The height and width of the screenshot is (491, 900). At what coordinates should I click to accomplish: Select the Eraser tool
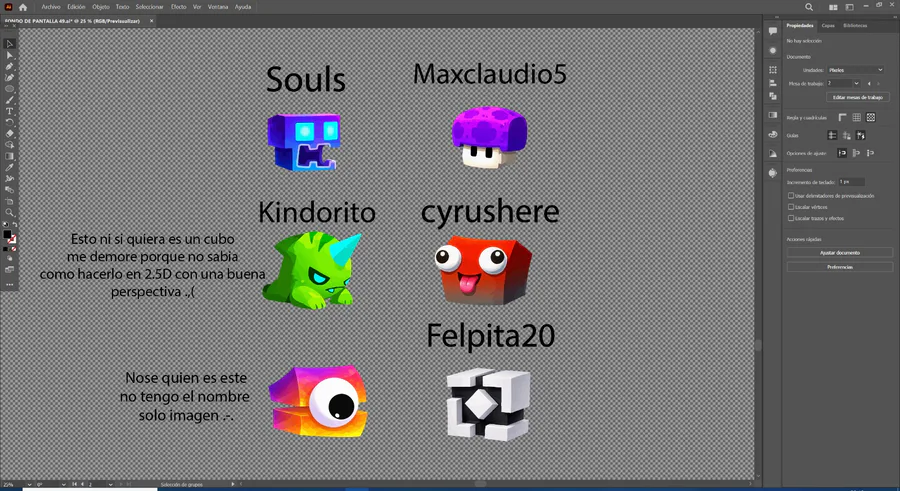9,134
